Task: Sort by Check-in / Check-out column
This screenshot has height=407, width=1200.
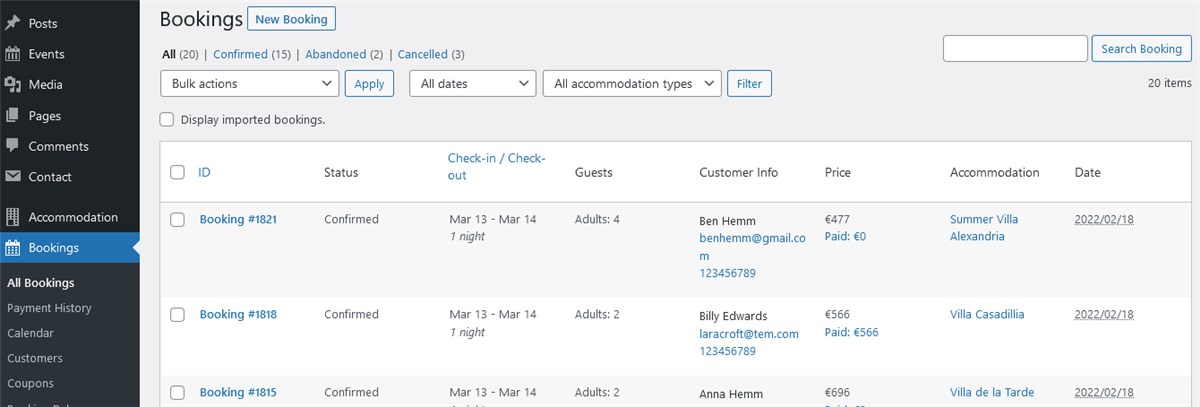Action: [496, 167]
